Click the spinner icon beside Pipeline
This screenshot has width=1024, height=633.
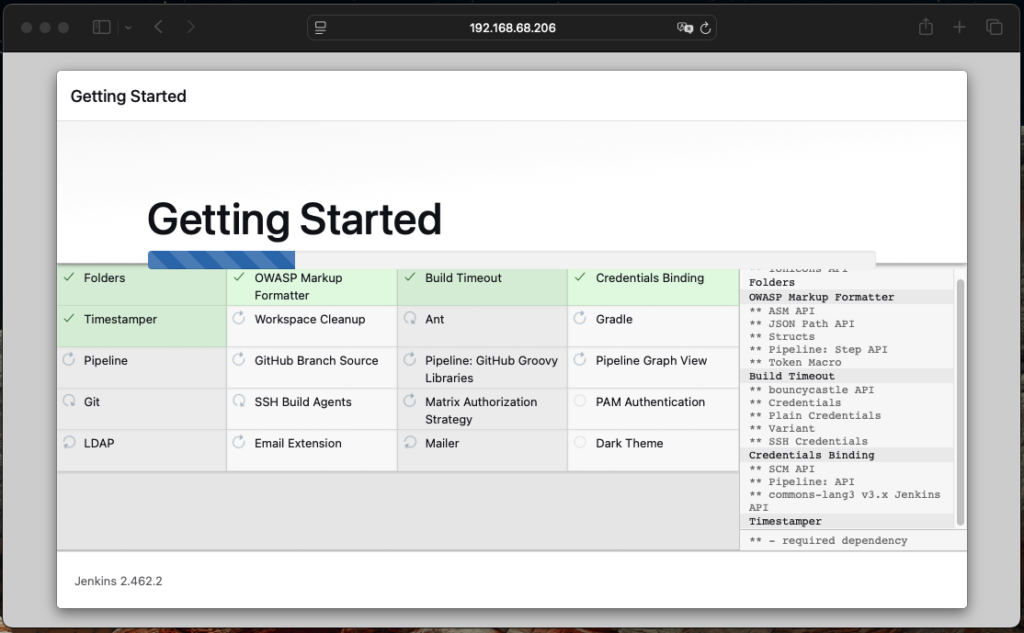point(69,359)
